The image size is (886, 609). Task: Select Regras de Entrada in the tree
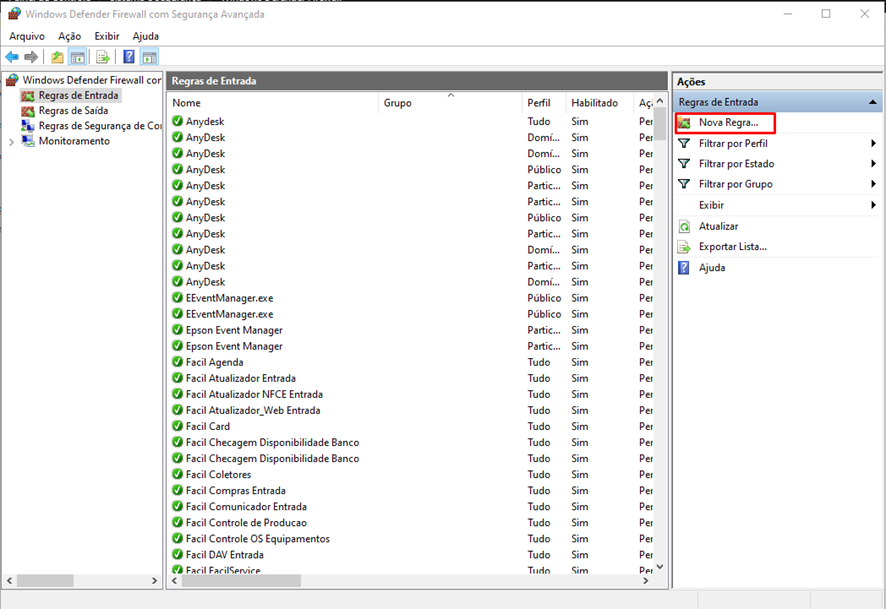(x=78, y=95)
